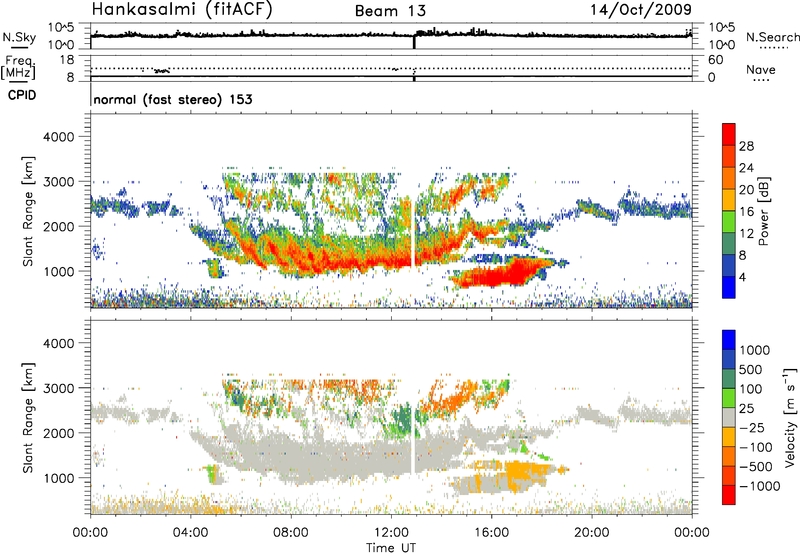Click the 'CPID' row label

[22, 95]
